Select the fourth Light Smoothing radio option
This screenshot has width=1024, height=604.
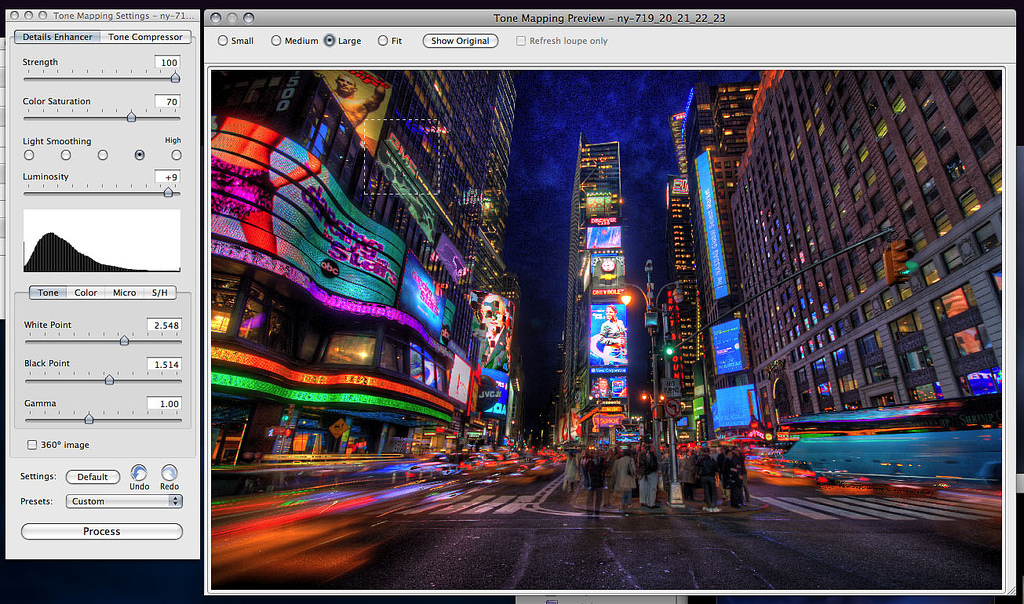click(x=139, y=155)
